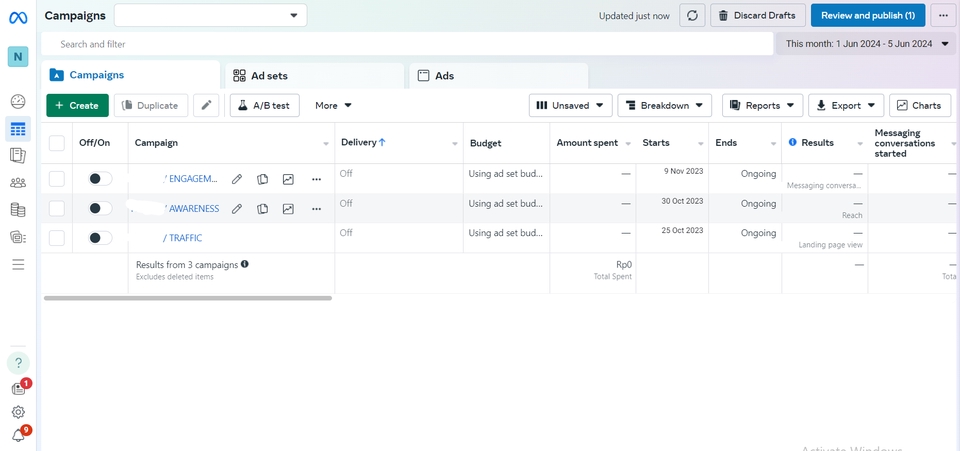Open more actions for the AWARENESS campaign

316,209
